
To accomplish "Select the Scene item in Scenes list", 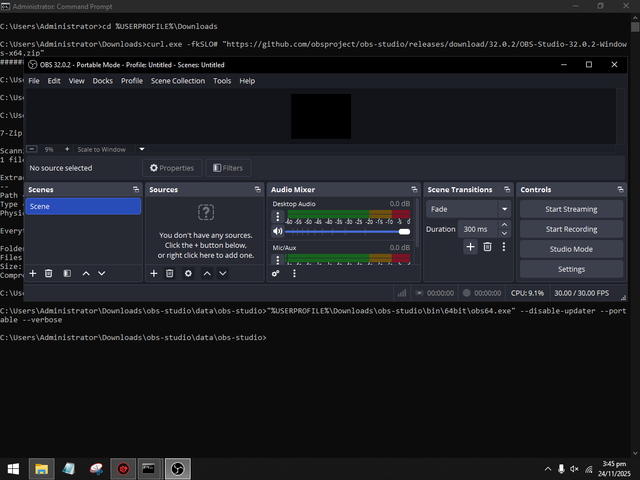I will click(83, 206).
